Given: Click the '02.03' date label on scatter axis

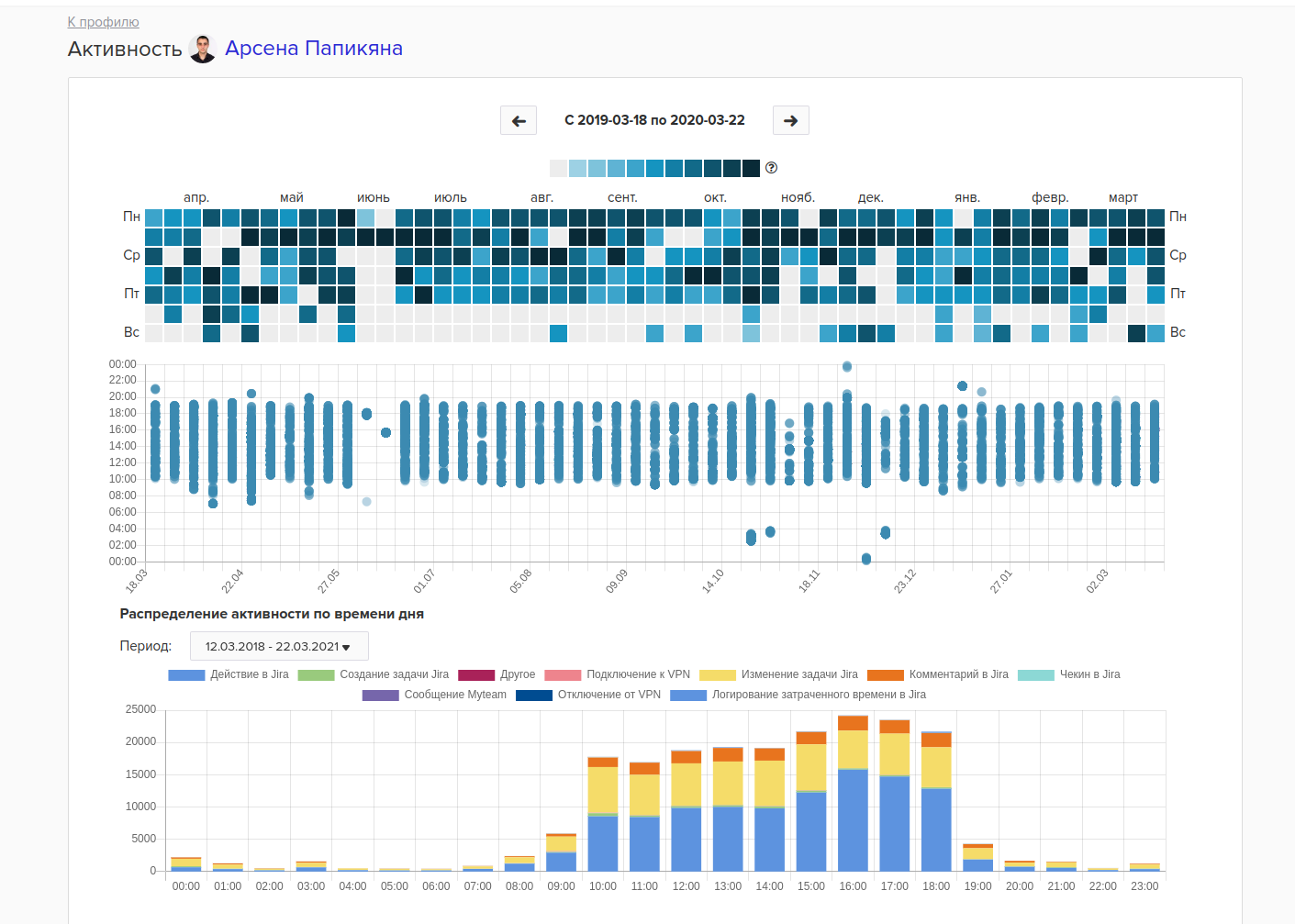Looking at the screenshot, I should 1097,581.
